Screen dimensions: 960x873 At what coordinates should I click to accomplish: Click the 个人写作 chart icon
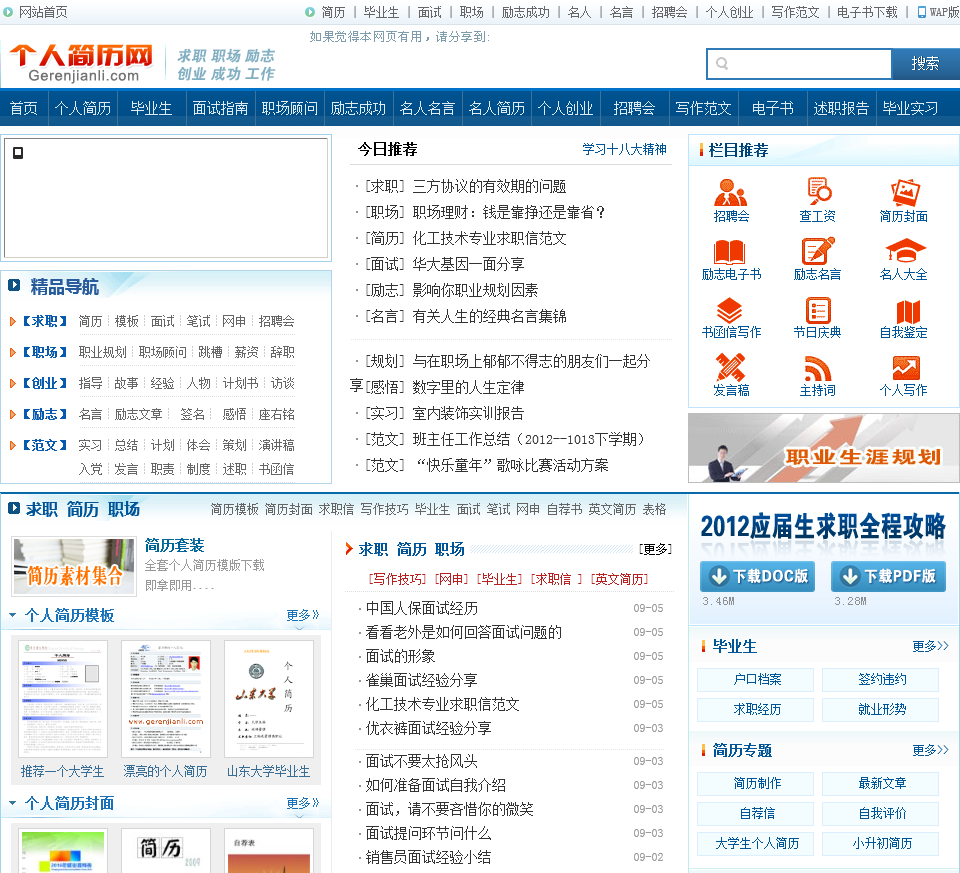click(x=906, y=368)
